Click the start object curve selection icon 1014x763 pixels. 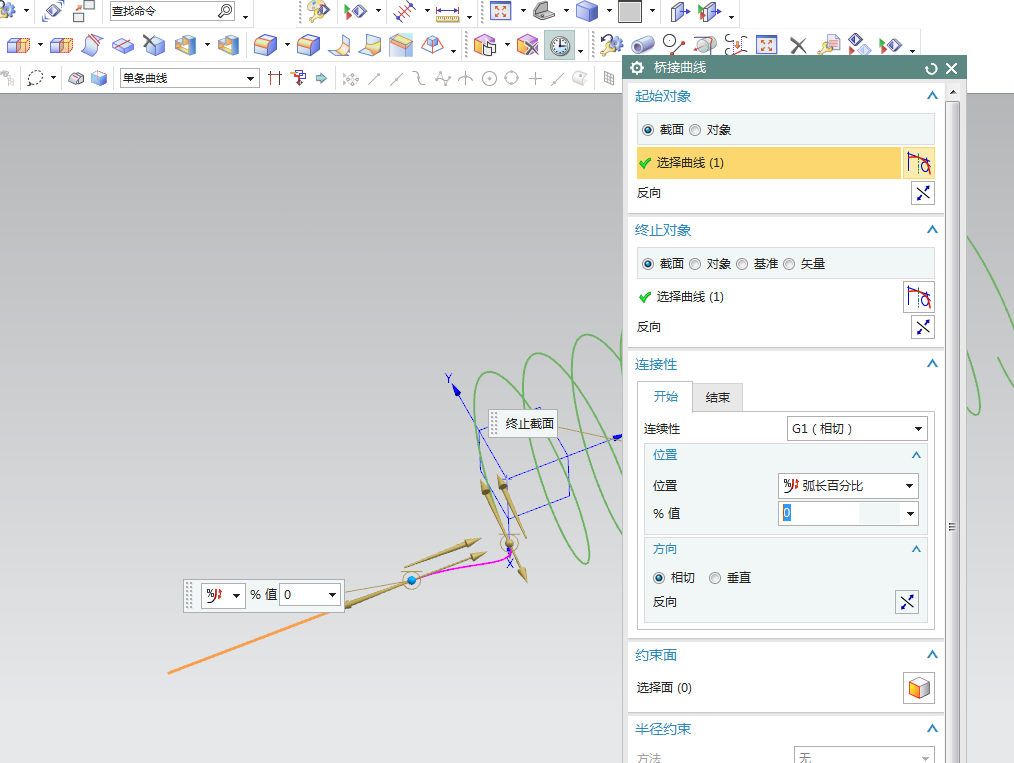[918, 163]
